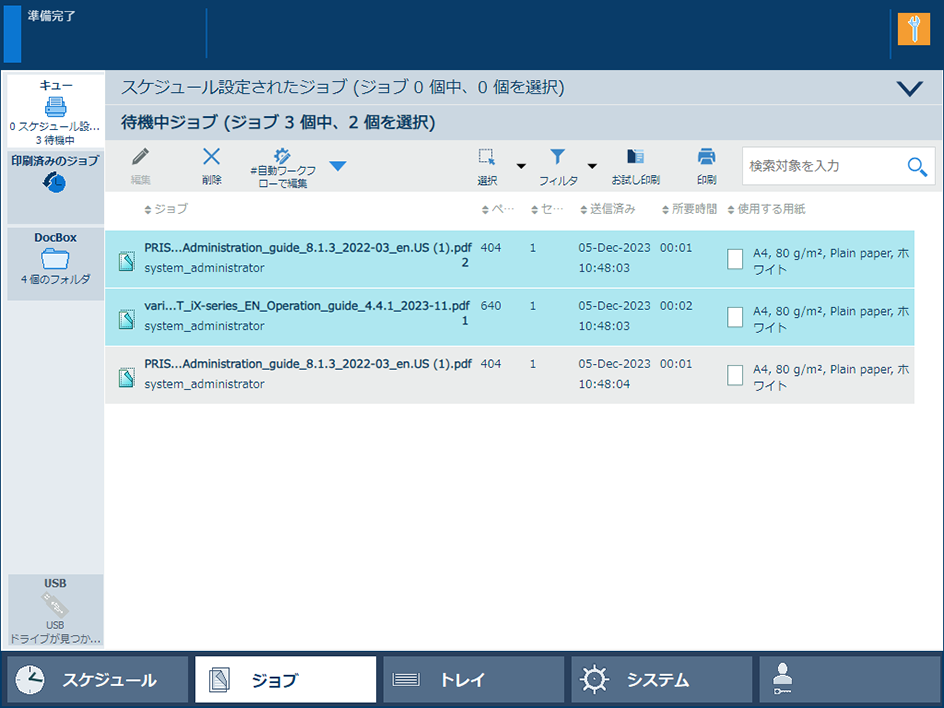Click the print (印刷) printer icon

[x=706, y=157]
